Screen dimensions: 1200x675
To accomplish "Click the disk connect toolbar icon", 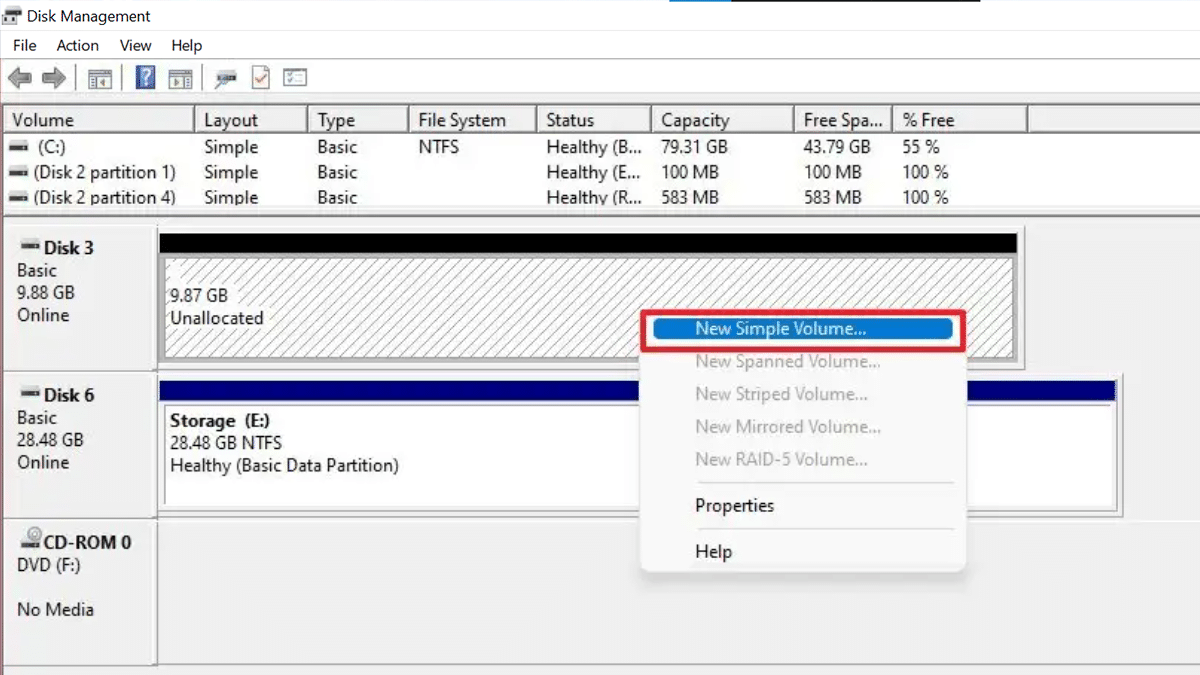I will (x=226, y=78).
